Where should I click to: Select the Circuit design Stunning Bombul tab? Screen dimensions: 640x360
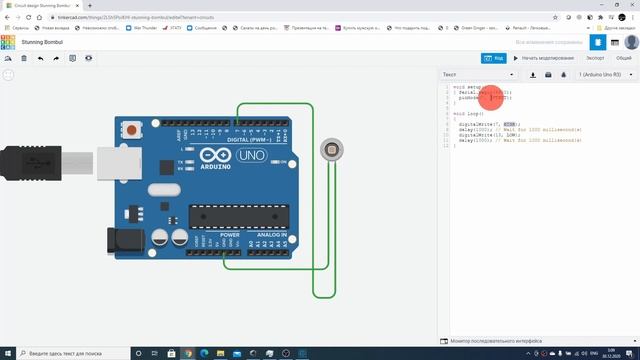tap(42, 6)
